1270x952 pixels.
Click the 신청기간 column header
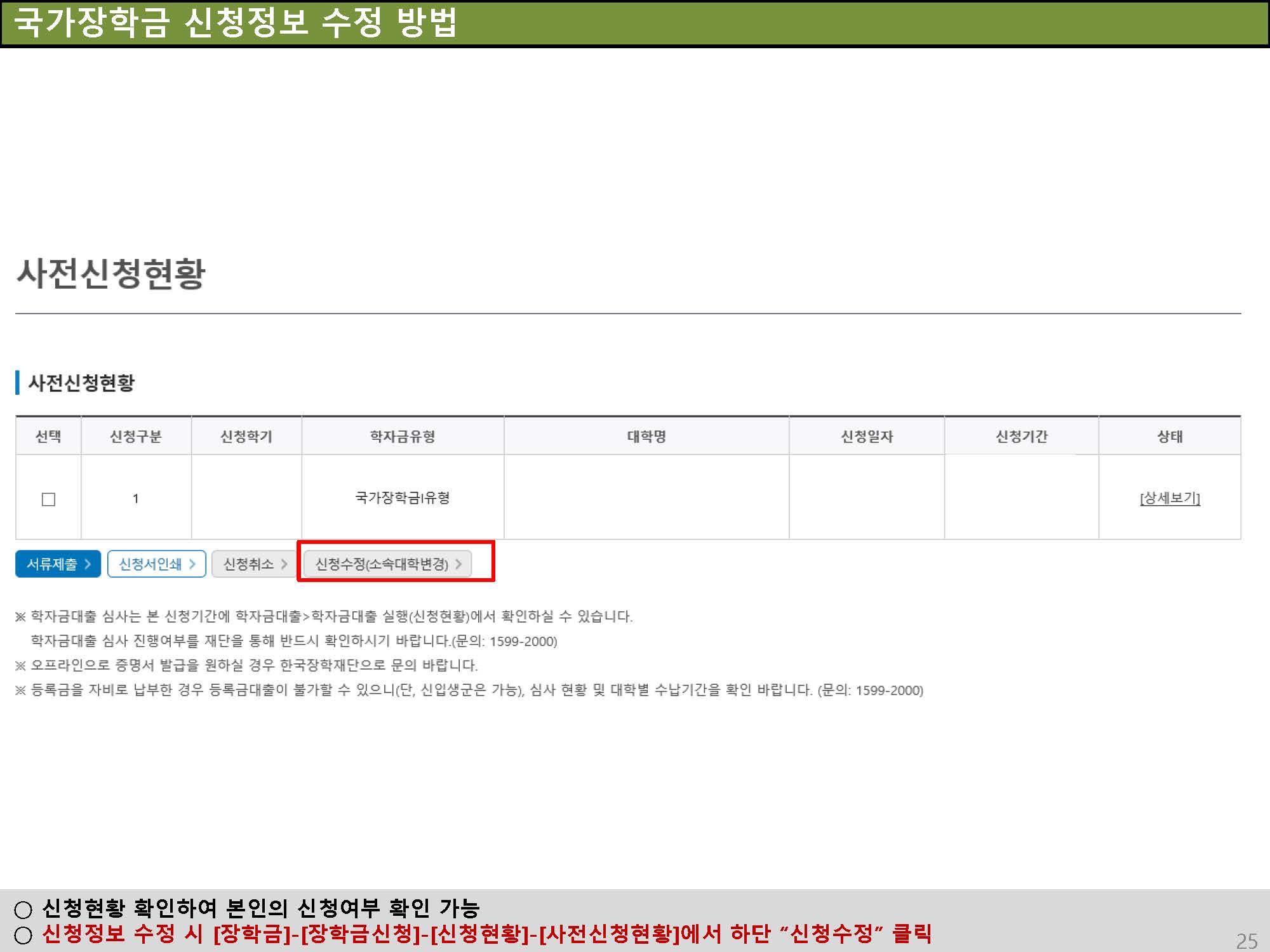pyautogui.click(x=1021, y=437)
